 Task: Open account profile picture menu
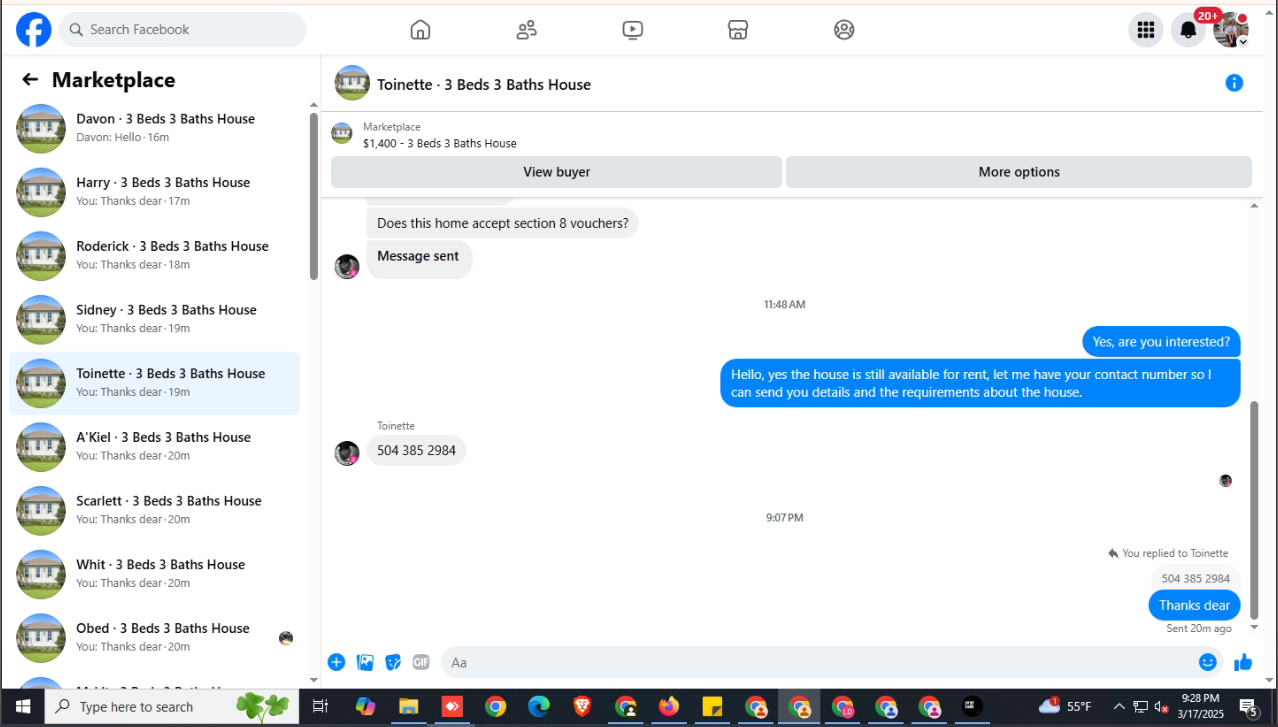1231,30
